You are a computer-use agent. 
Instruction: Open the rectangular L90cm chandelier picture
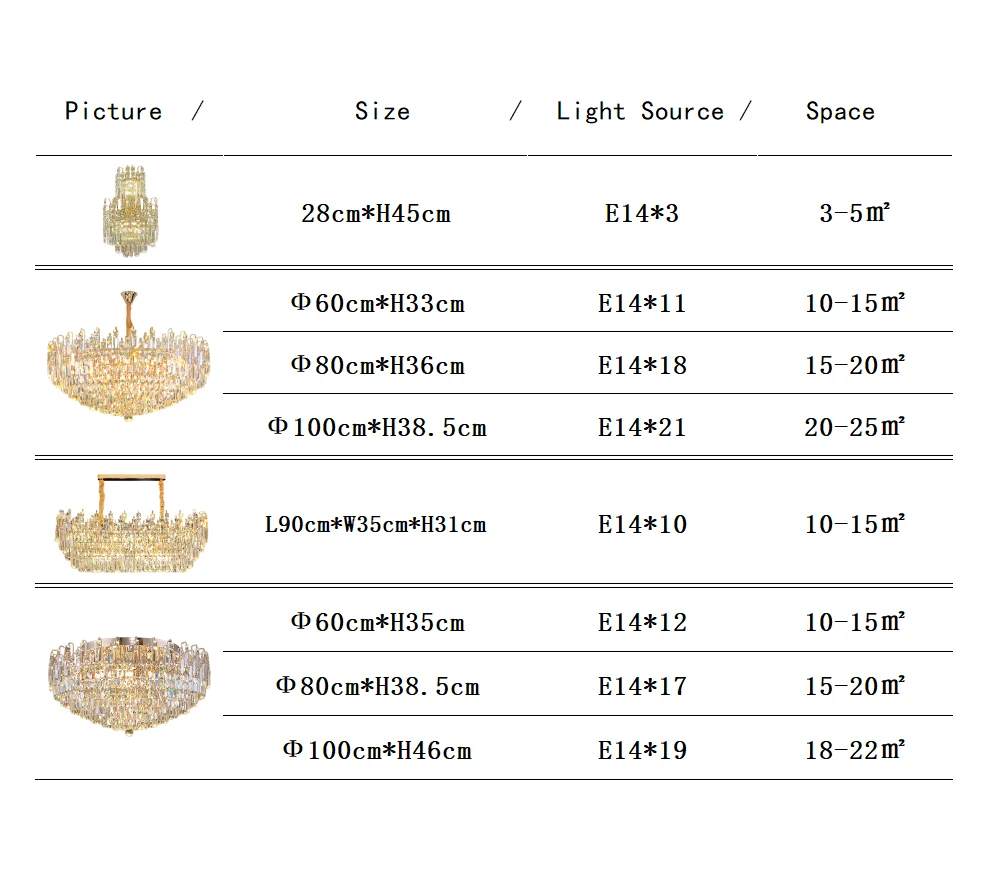click(131, 524)
